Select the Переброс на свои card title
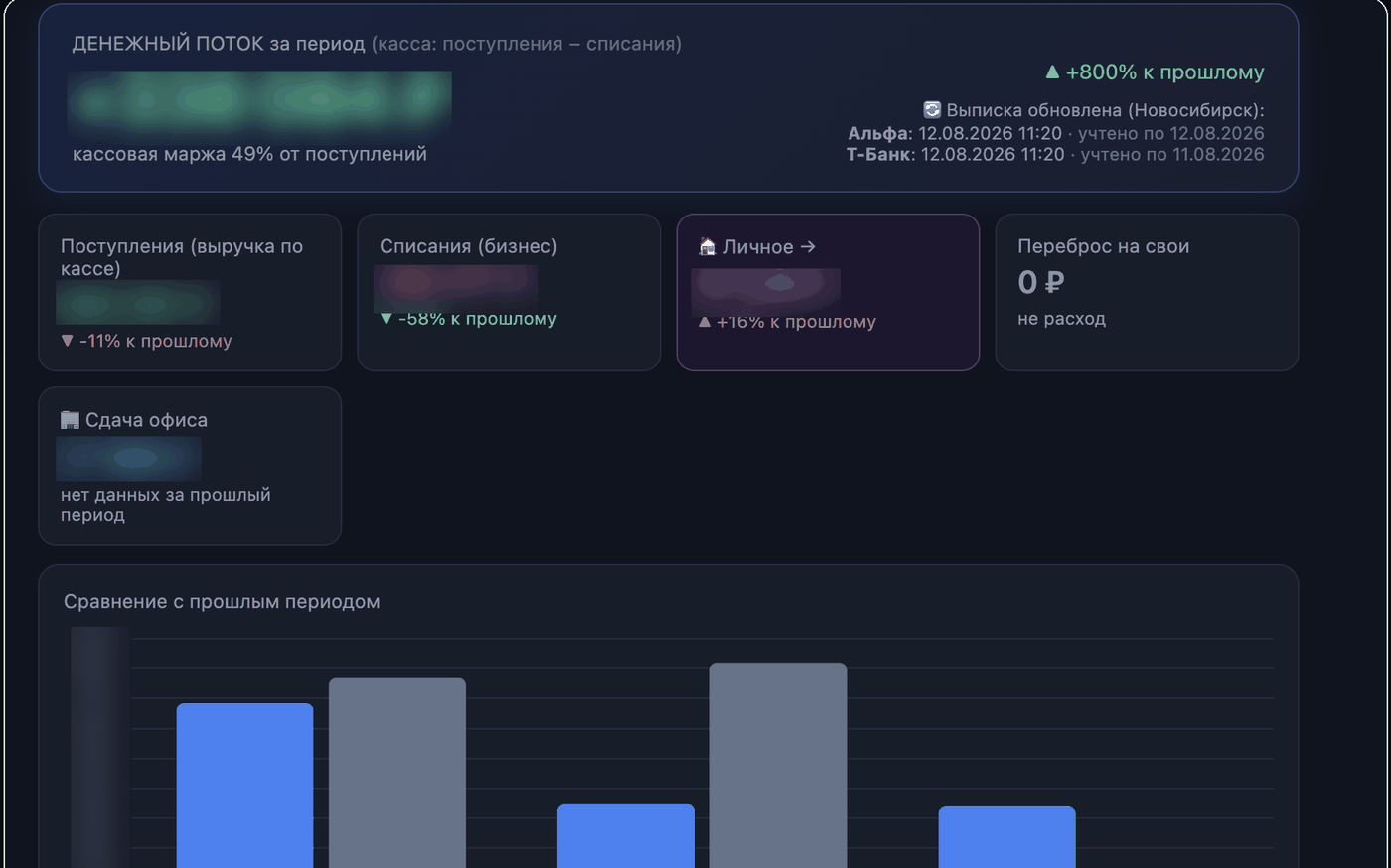 [x=1103, y=246]
